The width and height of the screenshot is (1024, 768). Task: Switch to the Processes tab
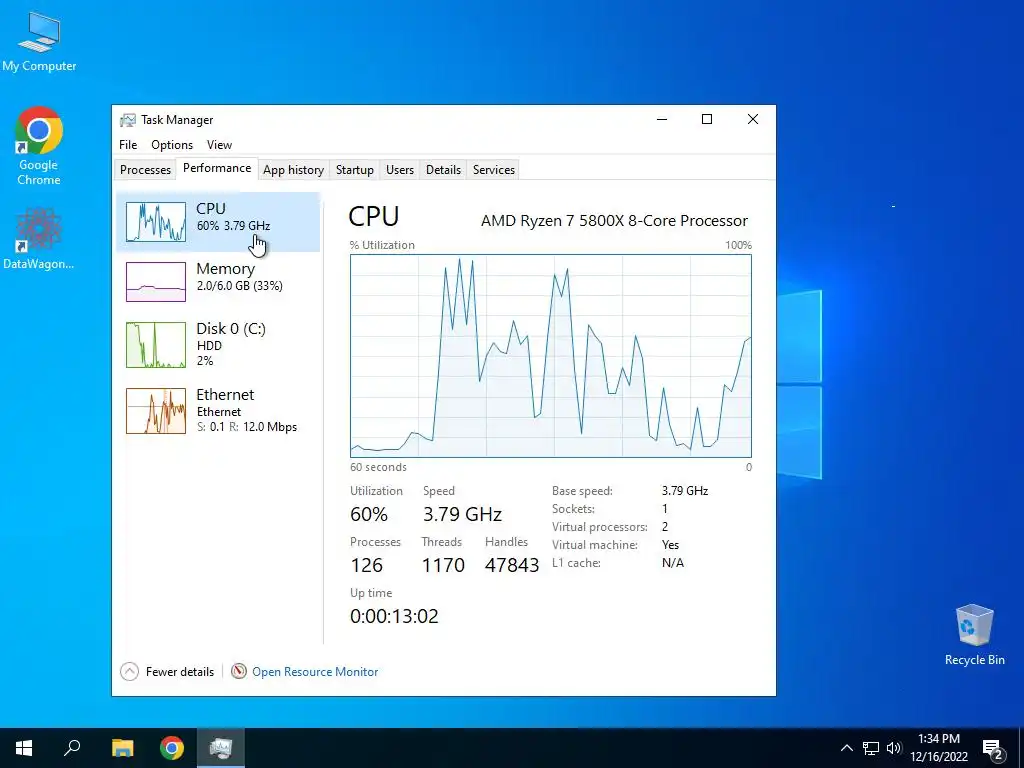[145, 170]
